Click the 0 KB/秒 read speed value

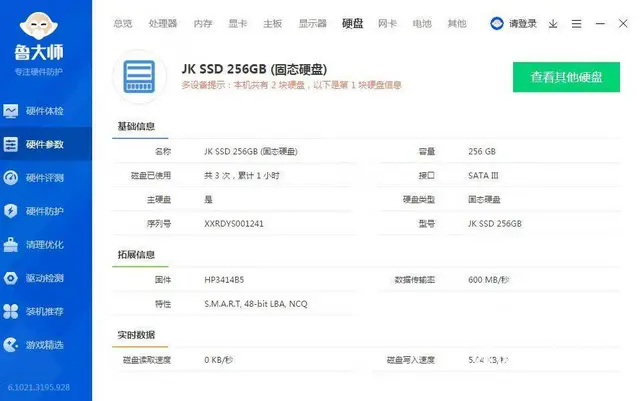click(x=218, y=360)
